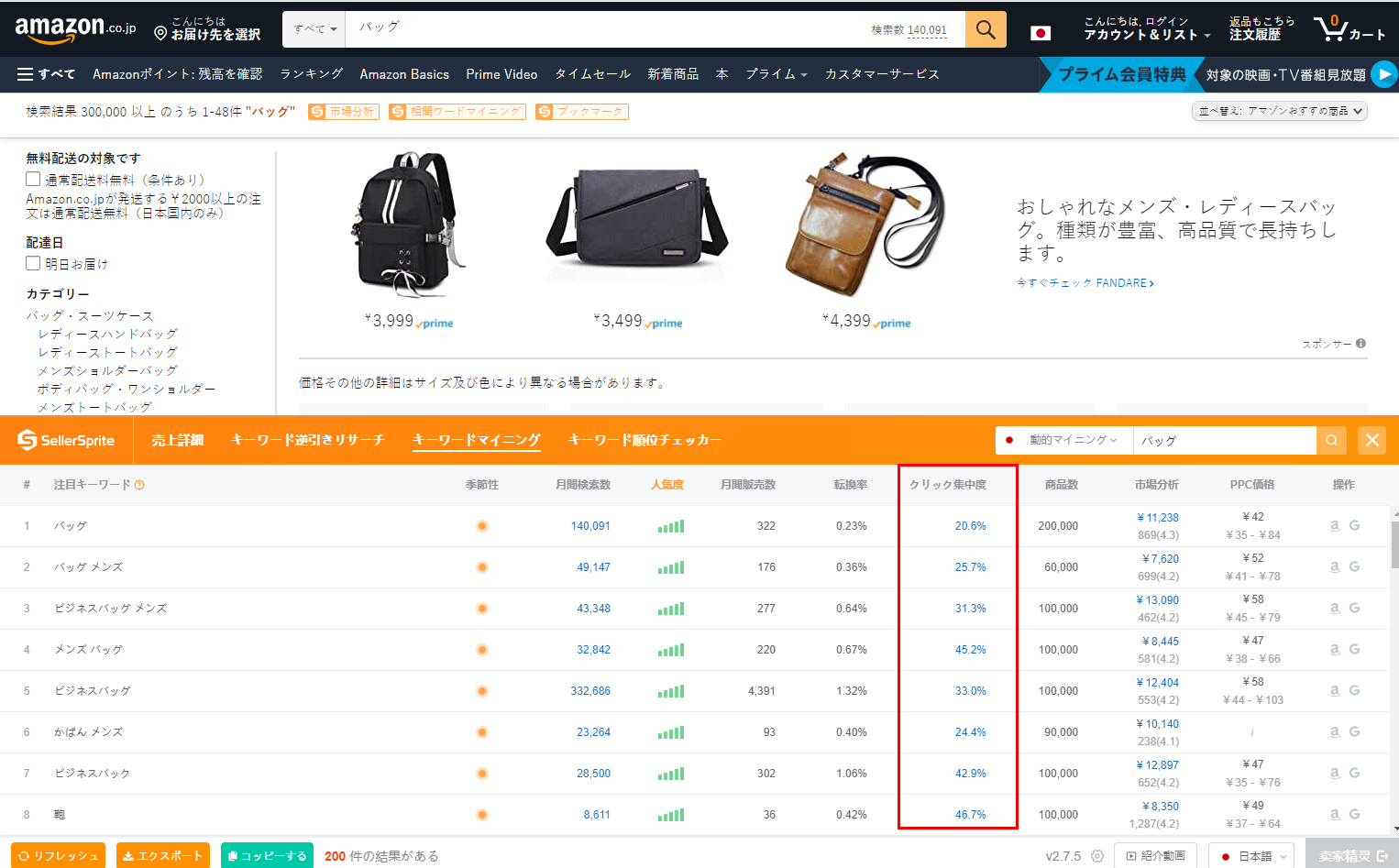Screen dimensions: 1399x868
Task: Open the 並べ替え sort dropdown
Action: [1279, 111]
